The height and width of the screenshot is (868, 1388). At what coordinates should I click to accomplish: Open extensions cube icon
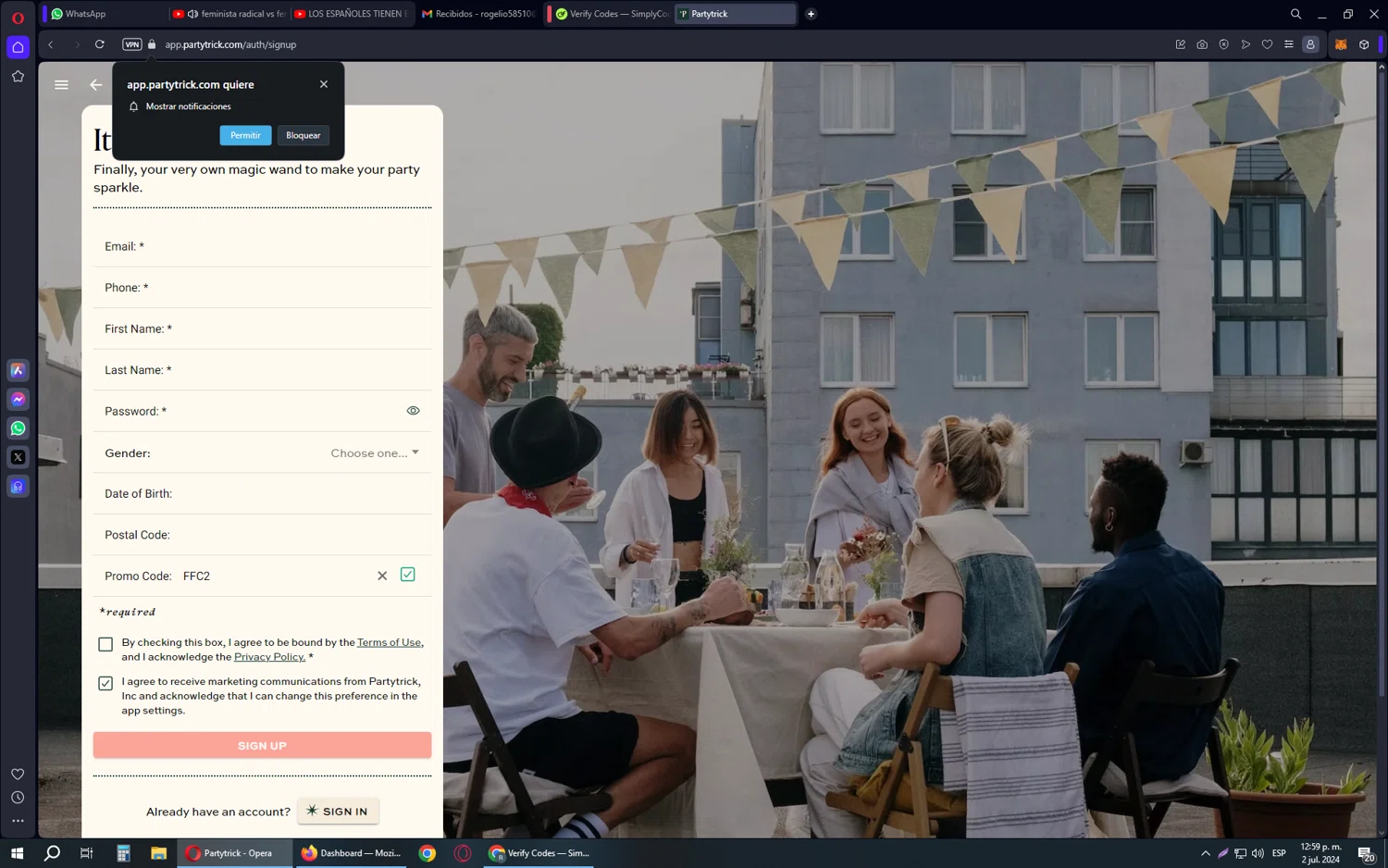point(1364,44)
